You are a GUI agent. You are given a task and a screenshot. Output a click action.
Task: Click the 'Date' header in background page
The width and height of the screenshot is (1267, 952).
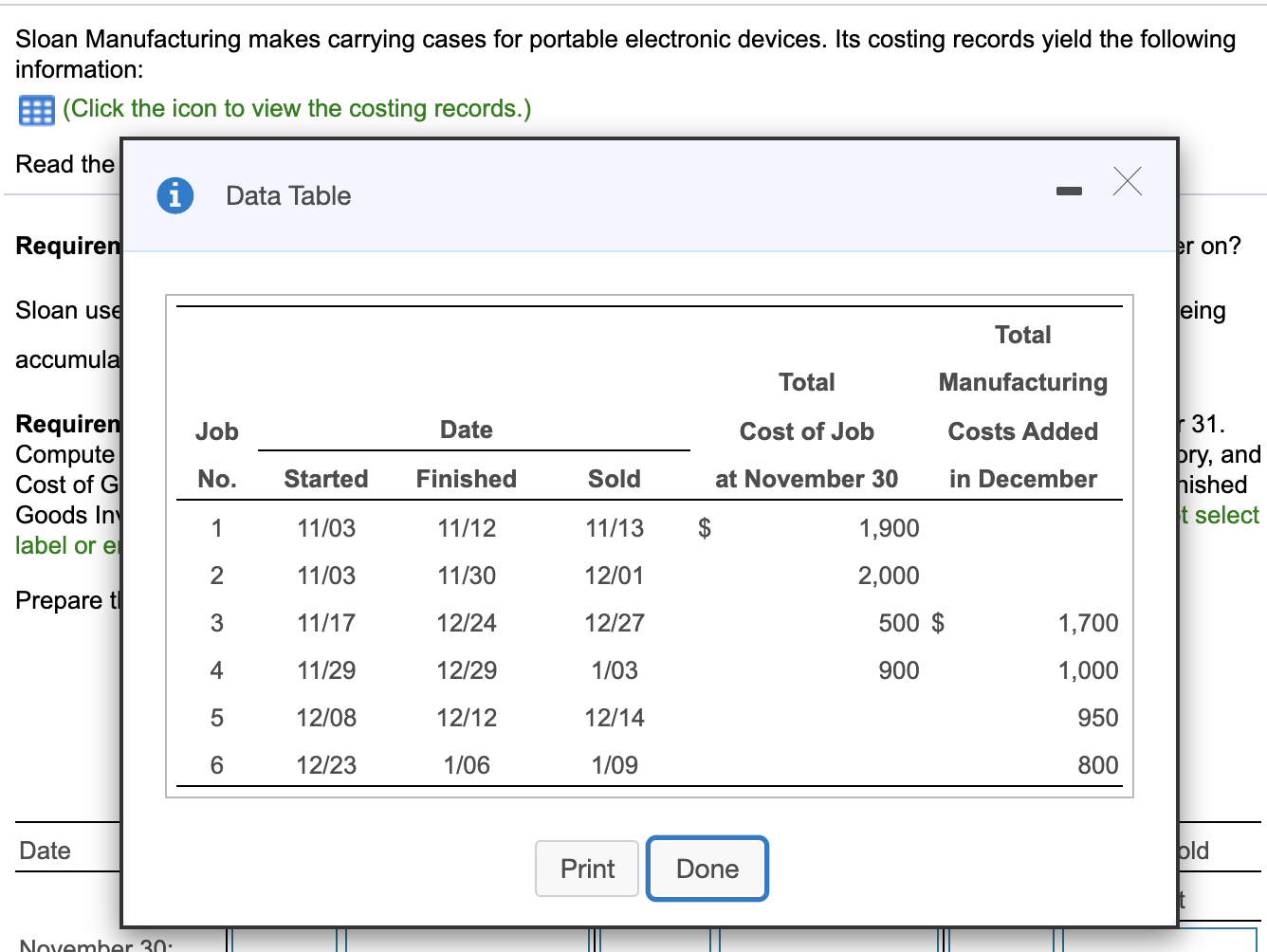(45, 851)
